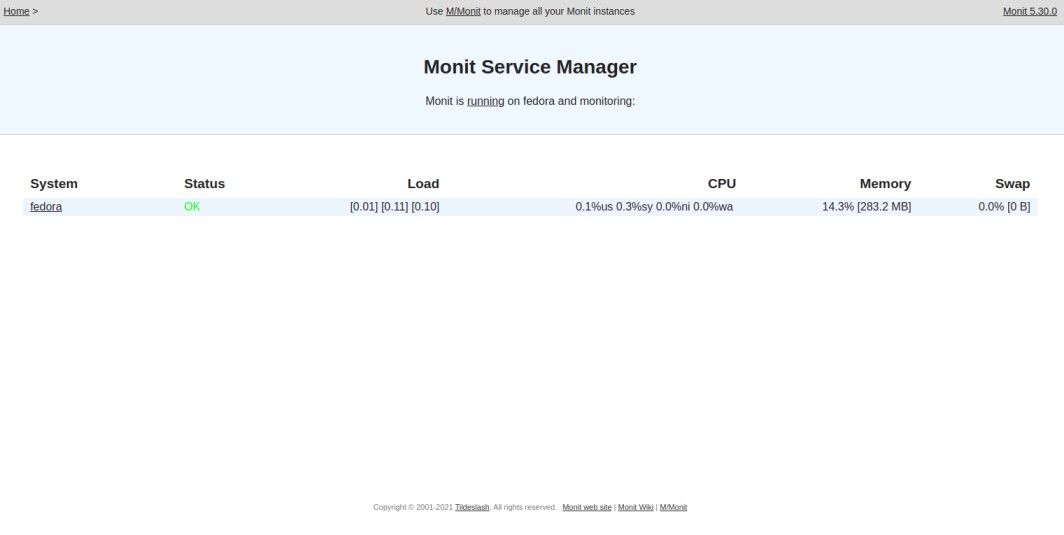Open the Monit web site footer link
1064x535 pixels.
587,507
